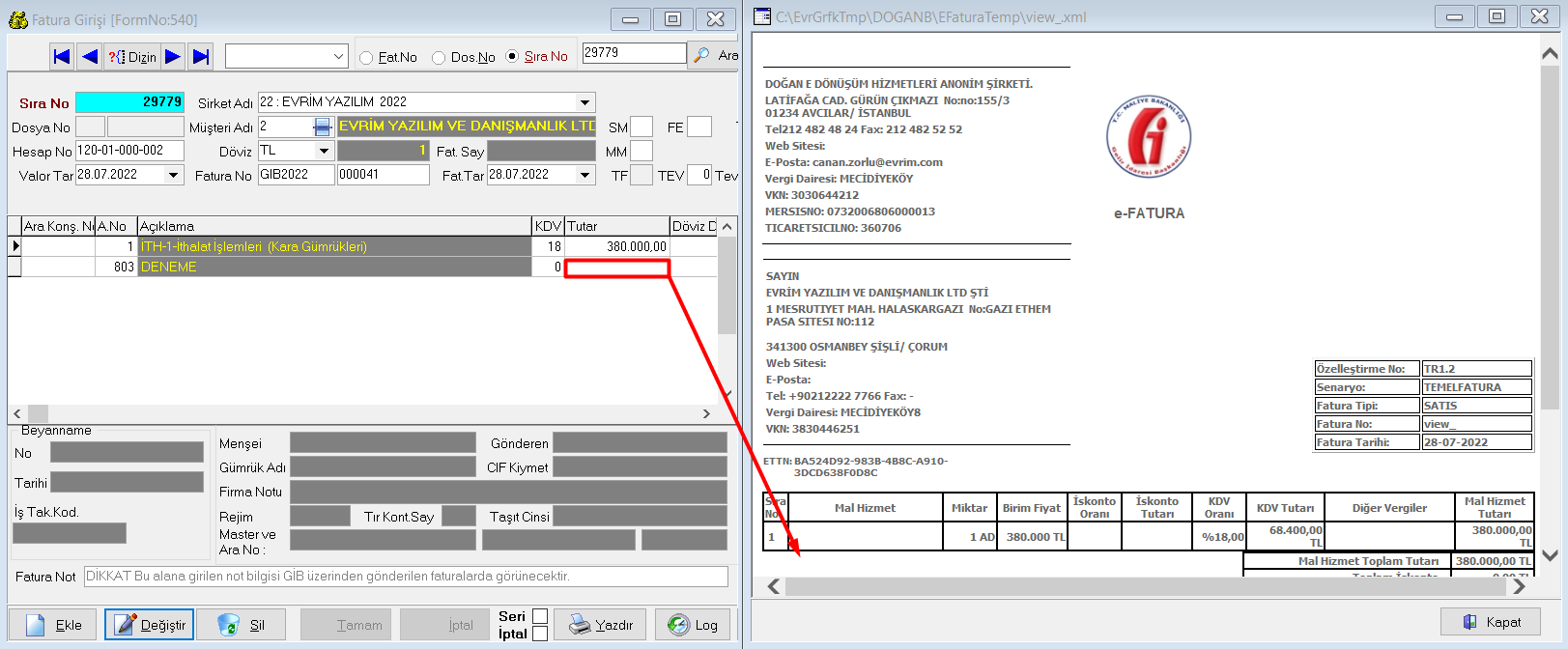Click the Fatura Girişi window title icon
This screenshot has width=1568, height=649.
[17, 18]
